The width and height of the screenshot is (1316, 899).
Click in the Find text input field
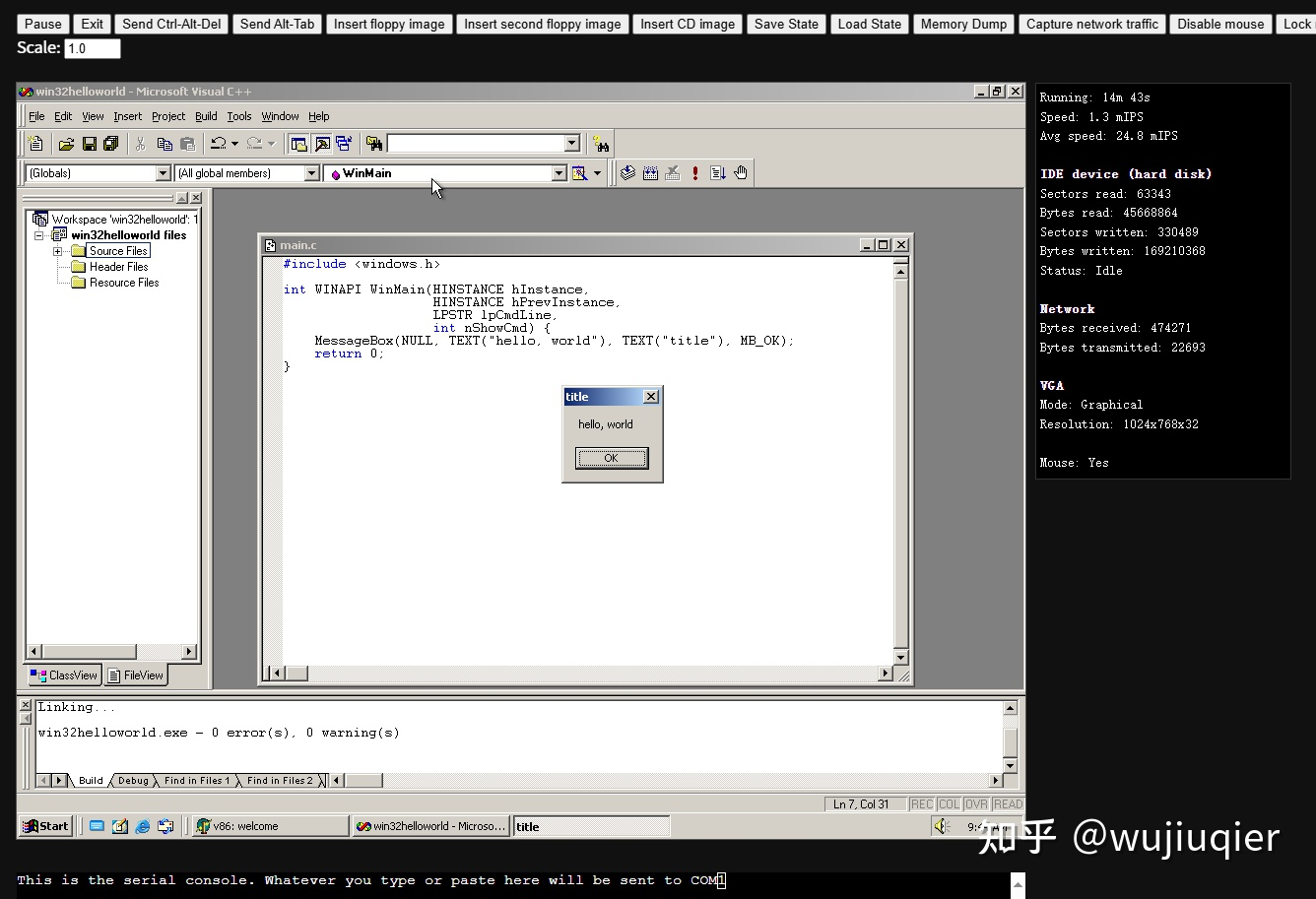tap(477, 144)
